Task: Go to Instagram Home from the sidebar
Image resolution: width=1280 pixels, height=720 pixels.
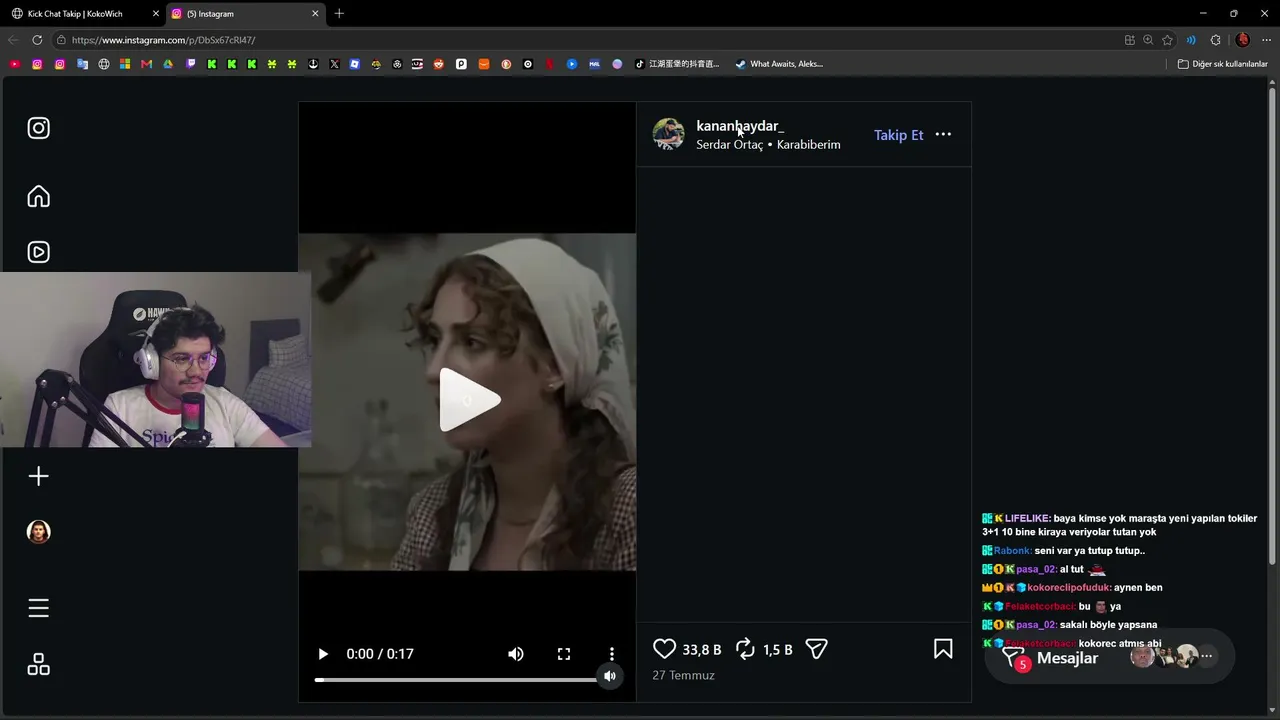Action: [x=38, y=196]
